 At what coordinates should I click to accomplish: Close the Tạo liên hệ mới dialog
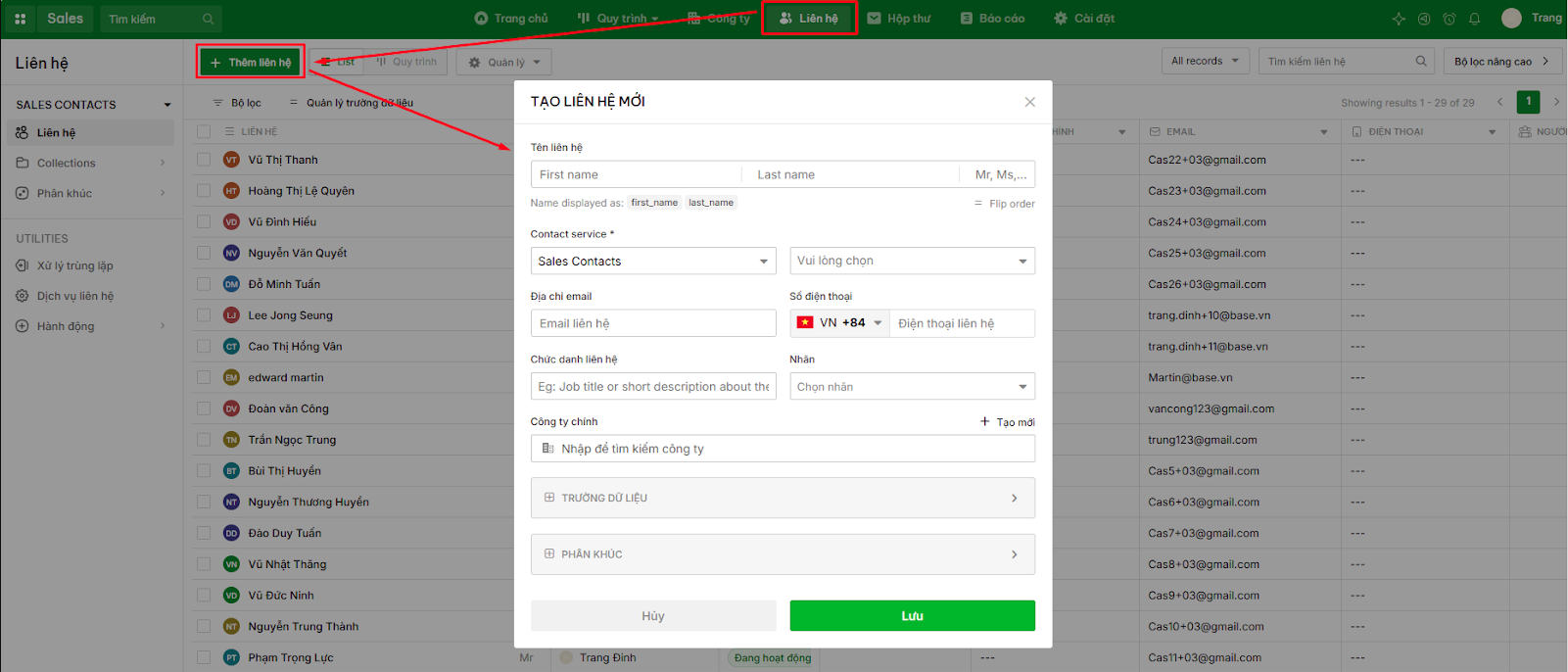click(1029, 102)
